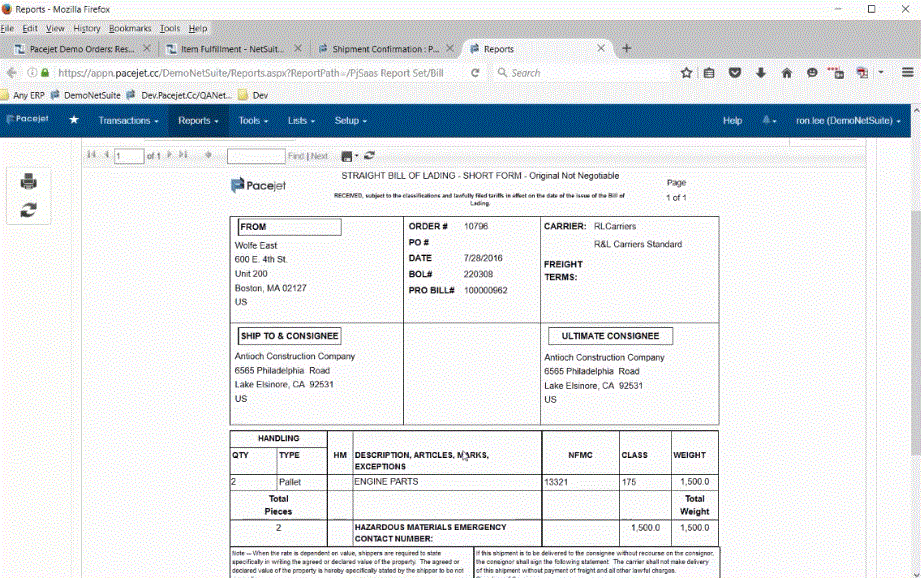Open Firefox Bookmarks menu
Screen dimensions: 921x578
(130, 28)
